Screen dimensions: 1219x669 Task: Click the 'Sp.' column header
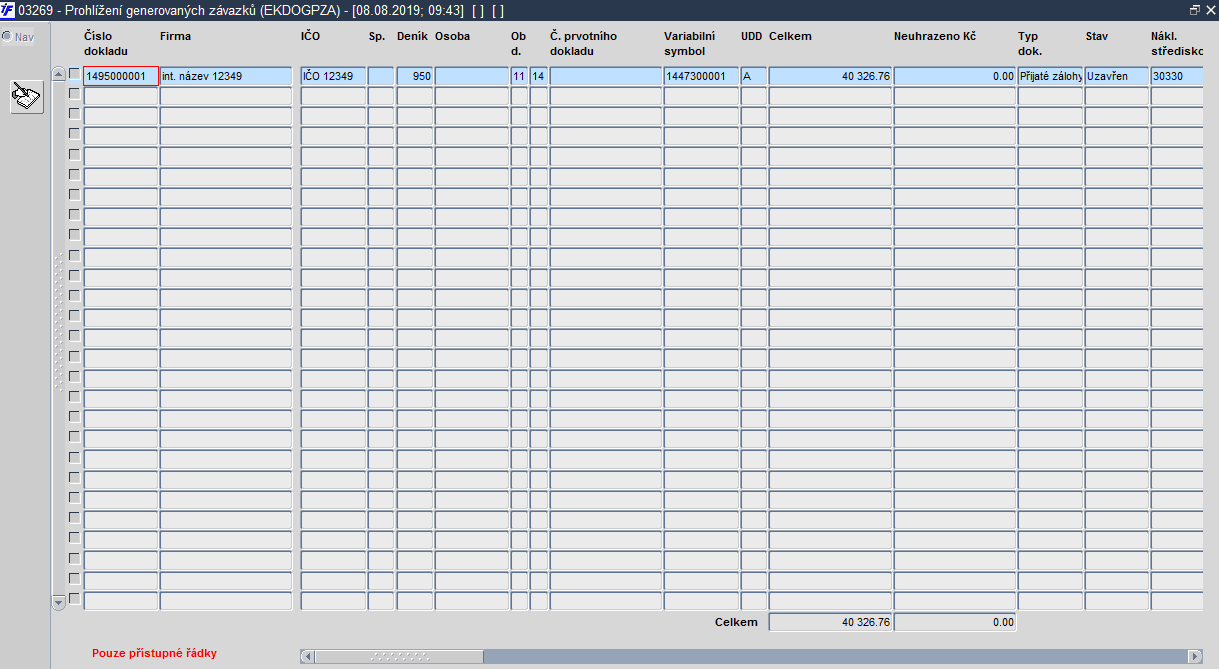coord(377,36)
